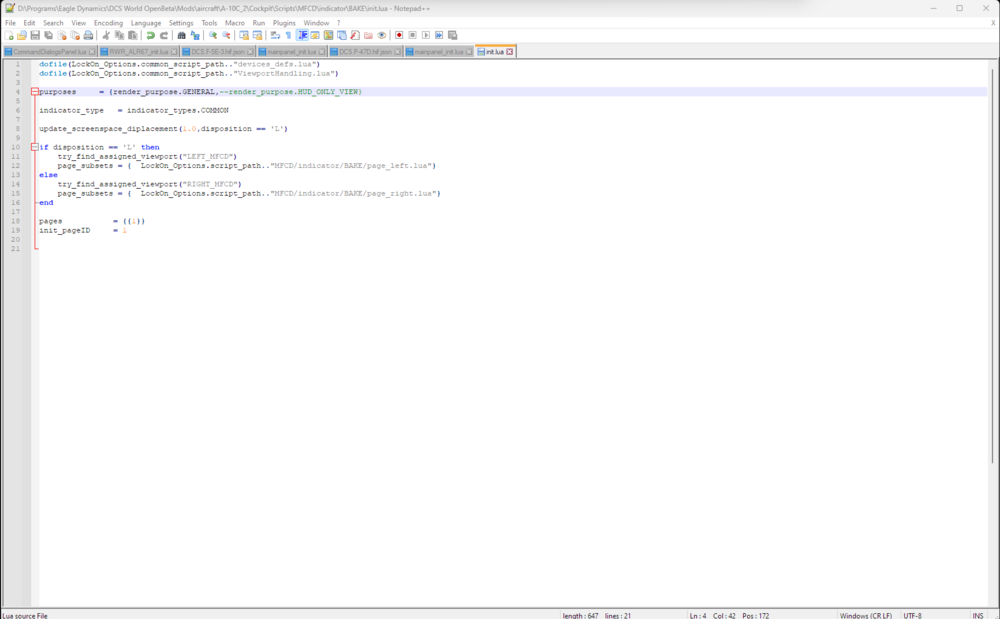1000x619 pixels.
Task: Open the Function List panel icon
Action: pyautogui.click(x=355, y=35)
